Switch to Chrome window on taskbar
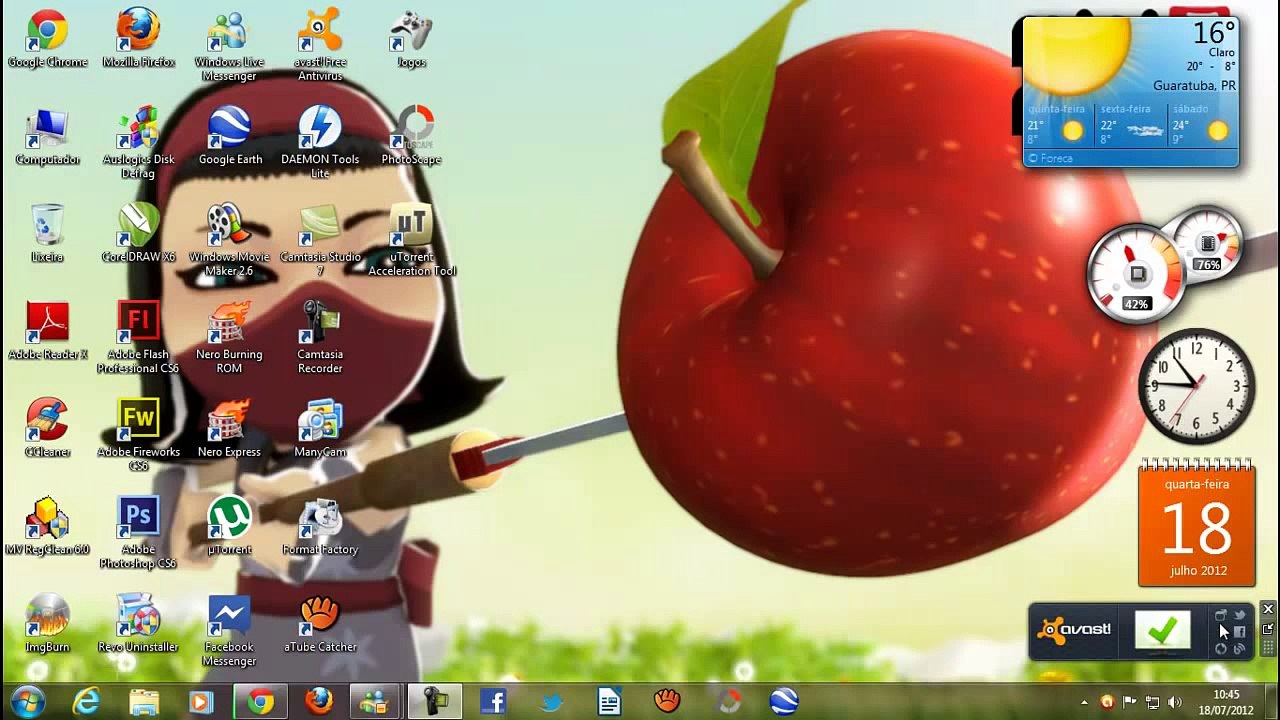This screenshot has height=720, width=1280. pos(261,702)
